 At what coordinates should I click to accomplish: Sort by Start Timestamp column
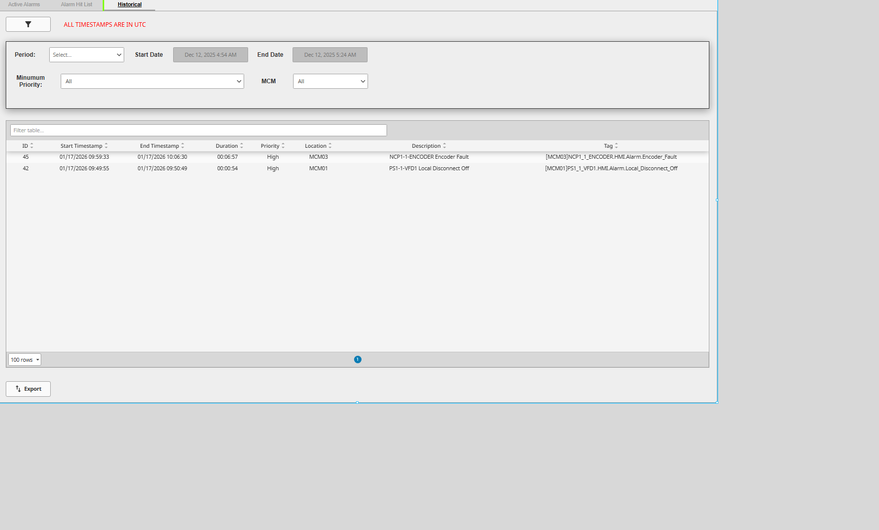(106, 146)
